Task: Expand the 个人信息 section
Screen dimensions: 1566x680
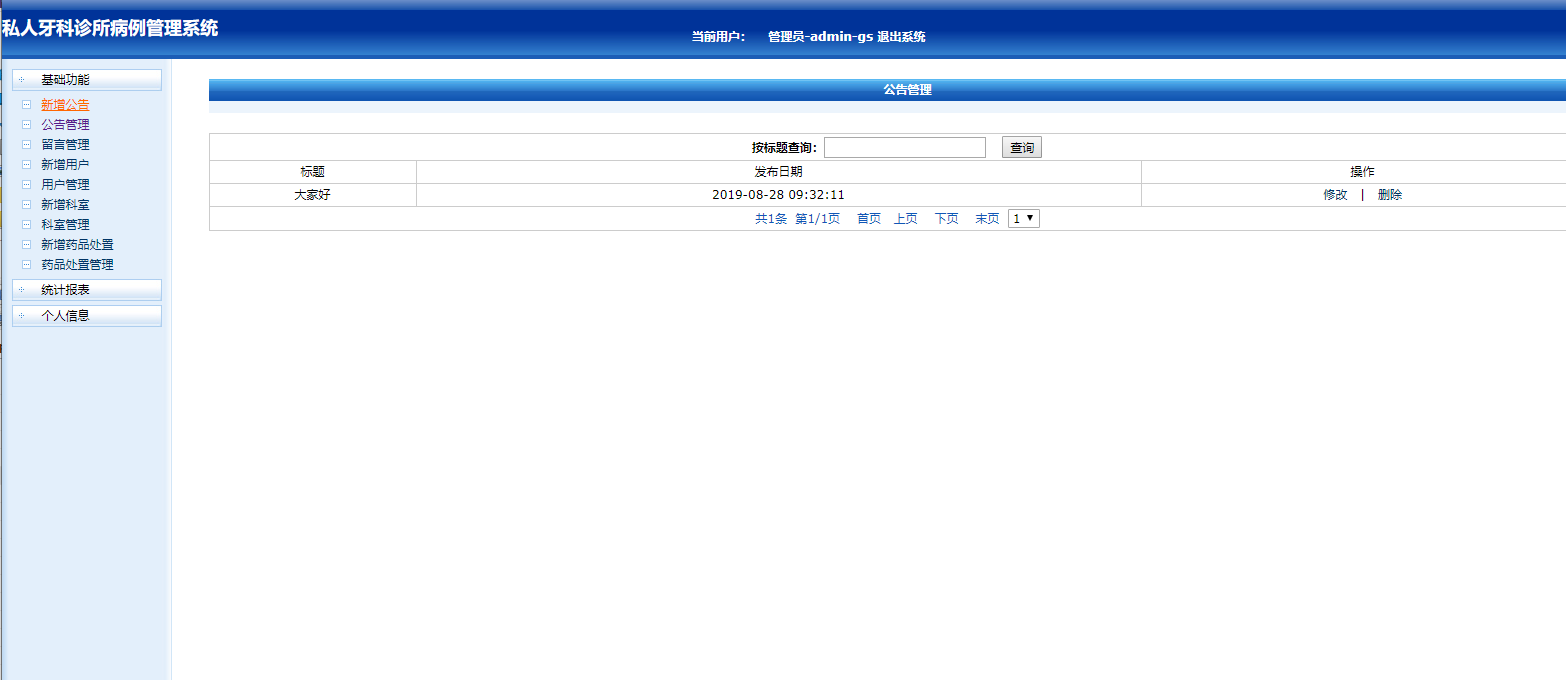Action: tap(86, 315)
